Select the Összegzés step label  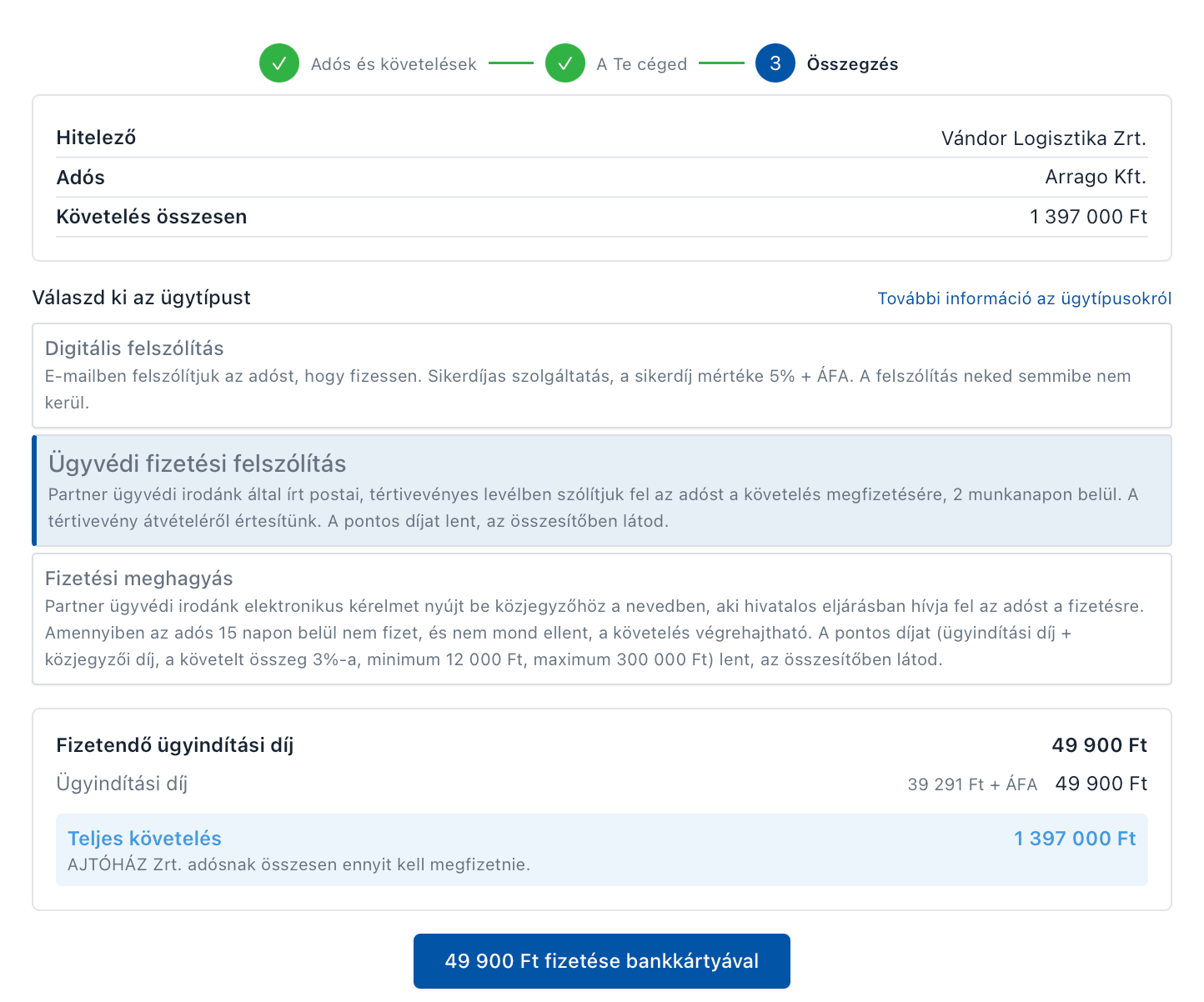point(853,64)
